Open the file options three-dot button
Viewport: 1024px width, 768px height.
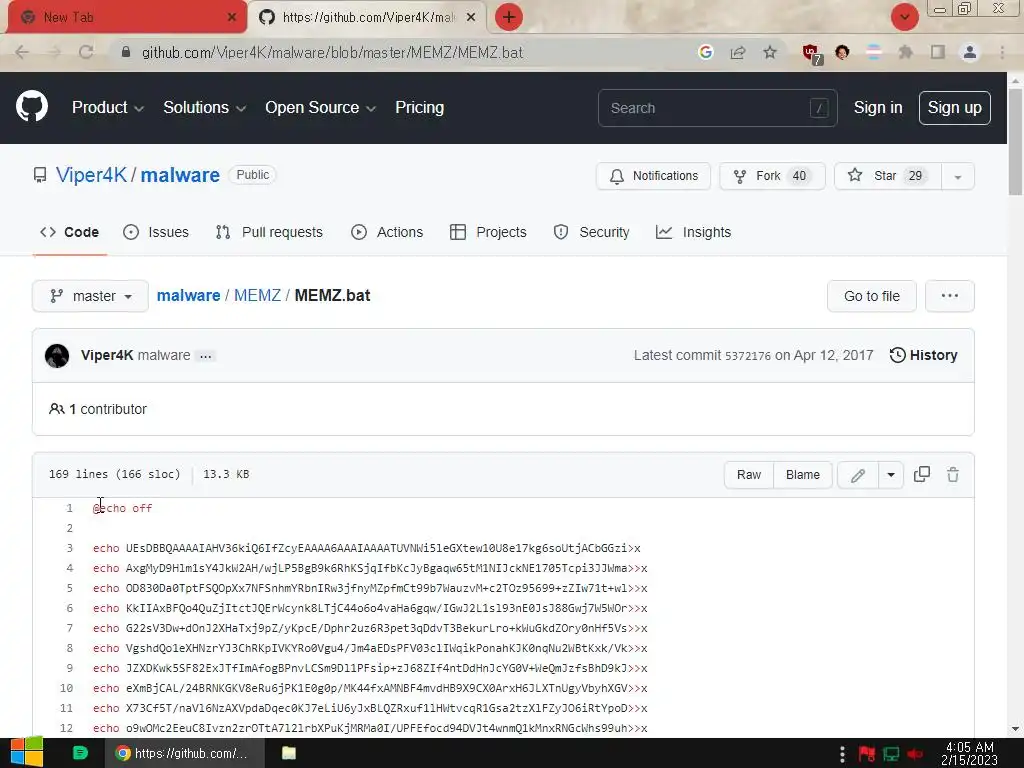pos(950,296)
